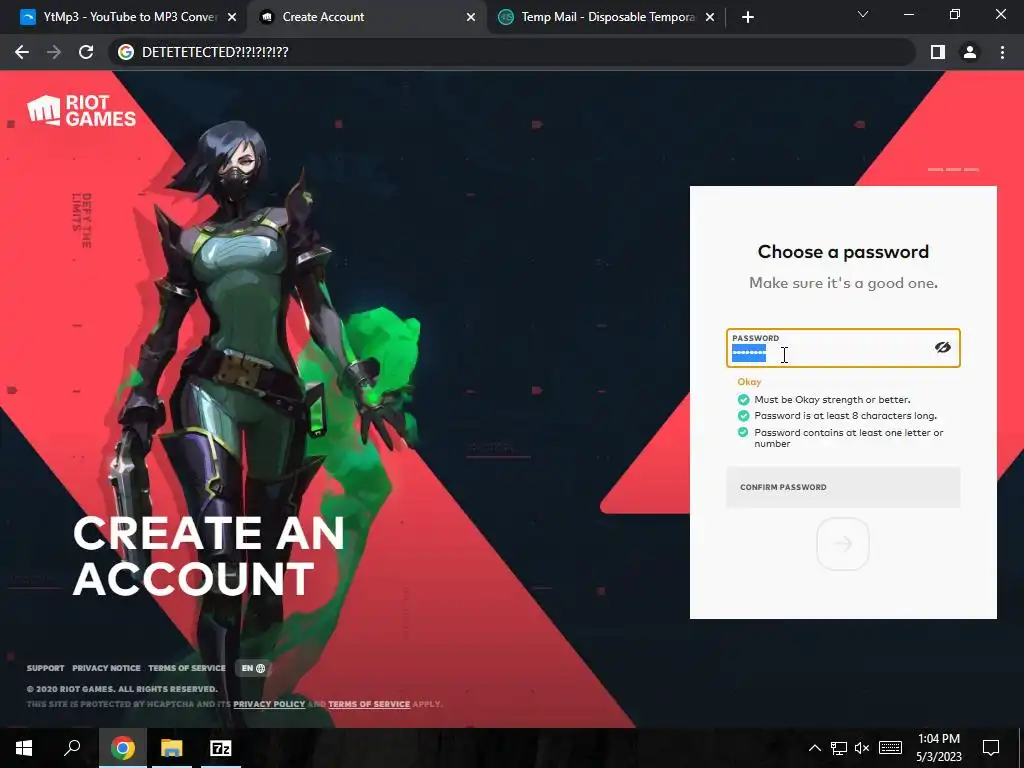Open the EN language selector
Screen dimensions: 1024x768
click(253, 668)
